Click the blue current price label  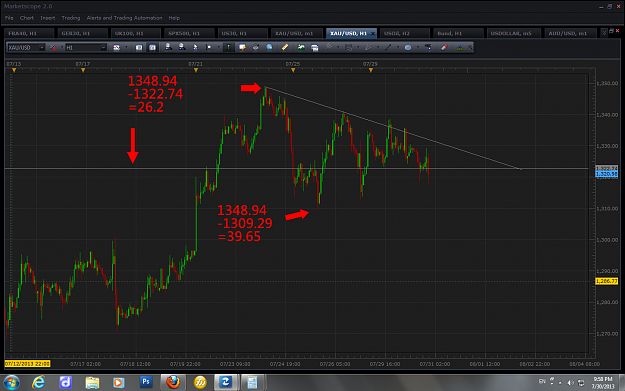click(606, 174)
